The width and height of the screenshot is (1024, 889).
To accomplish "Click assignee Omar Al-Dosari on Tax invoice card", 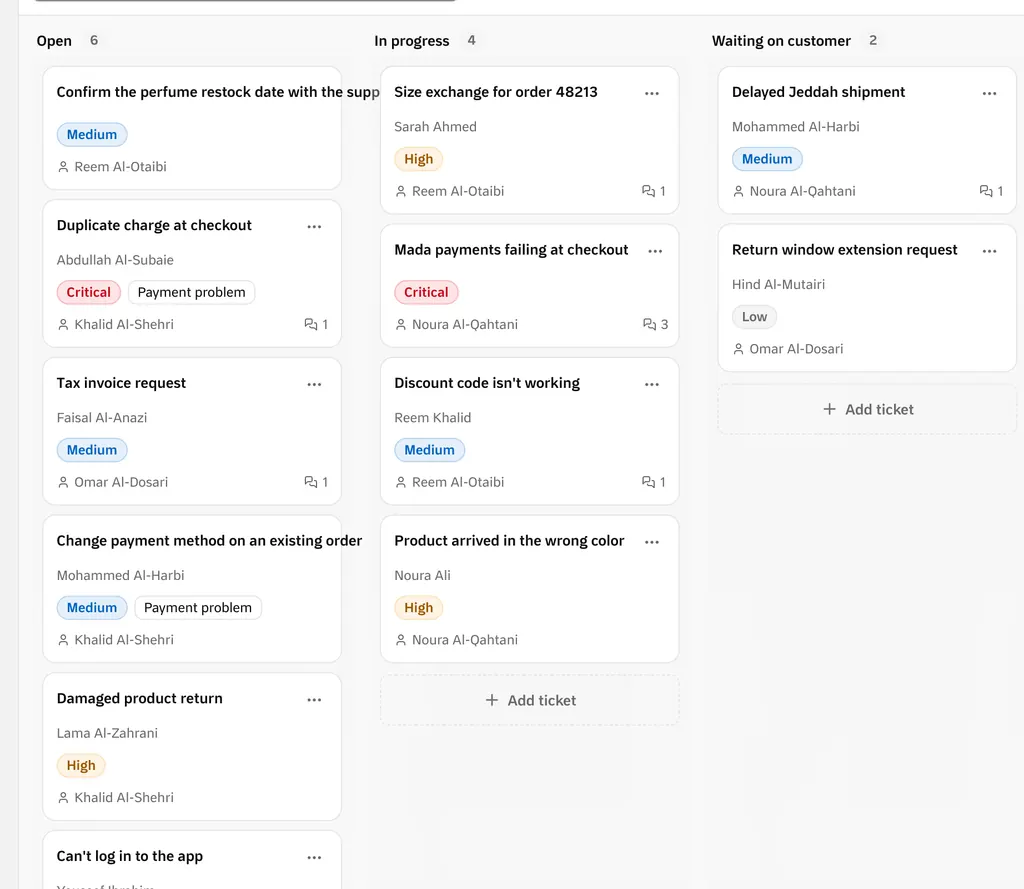I will point(121,482).
